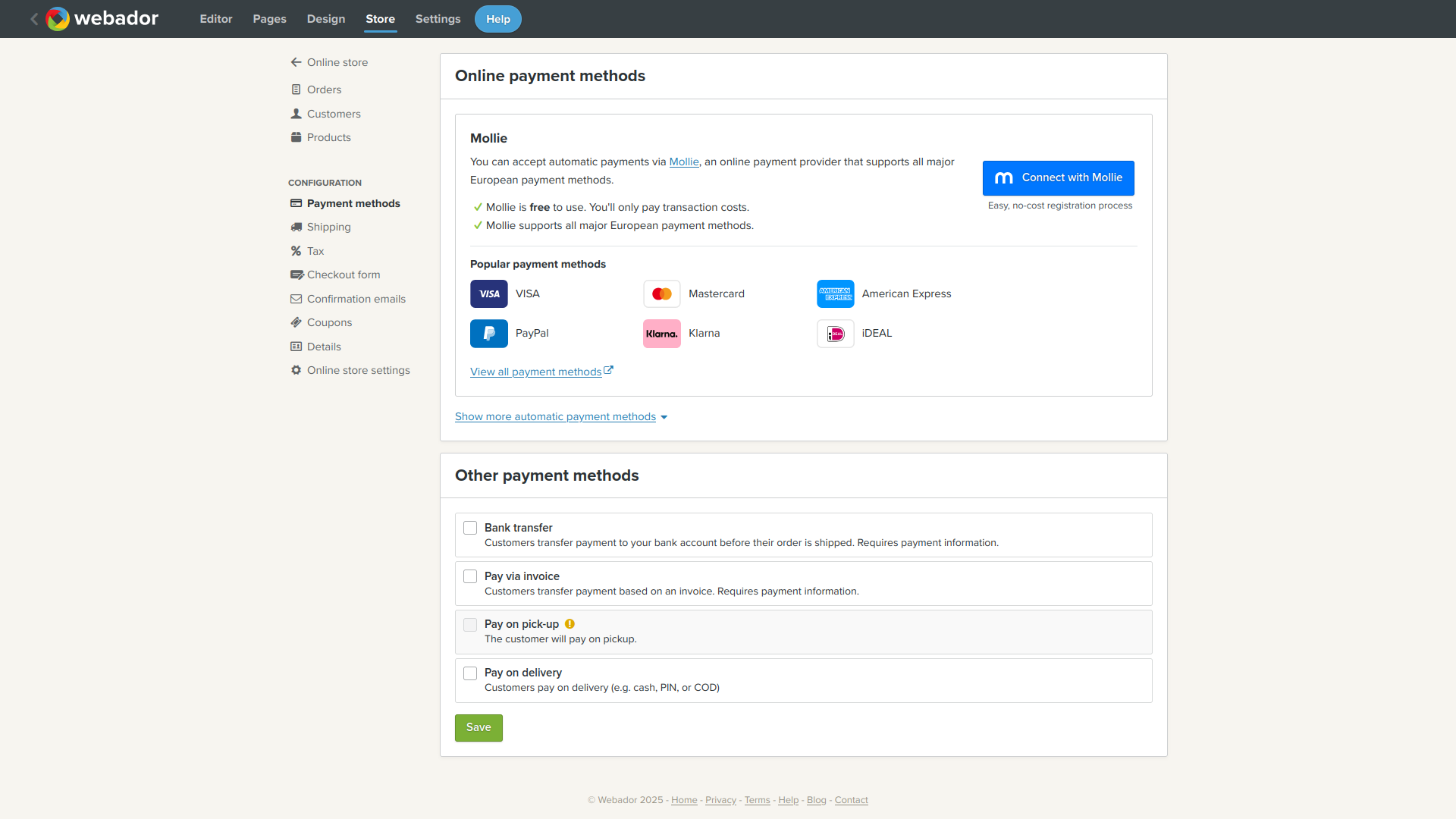
Task: Click the footer Contact link
Action: click(851, 800)
